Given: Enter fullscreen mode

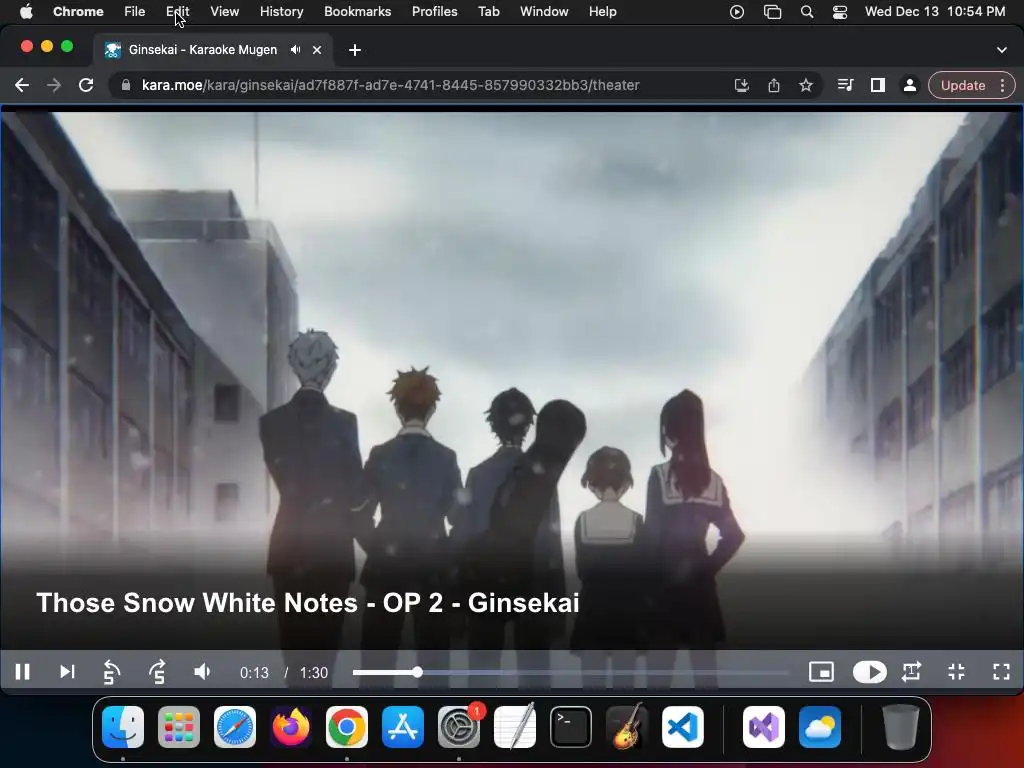Looking at the screenshot, I should 1001,672.
